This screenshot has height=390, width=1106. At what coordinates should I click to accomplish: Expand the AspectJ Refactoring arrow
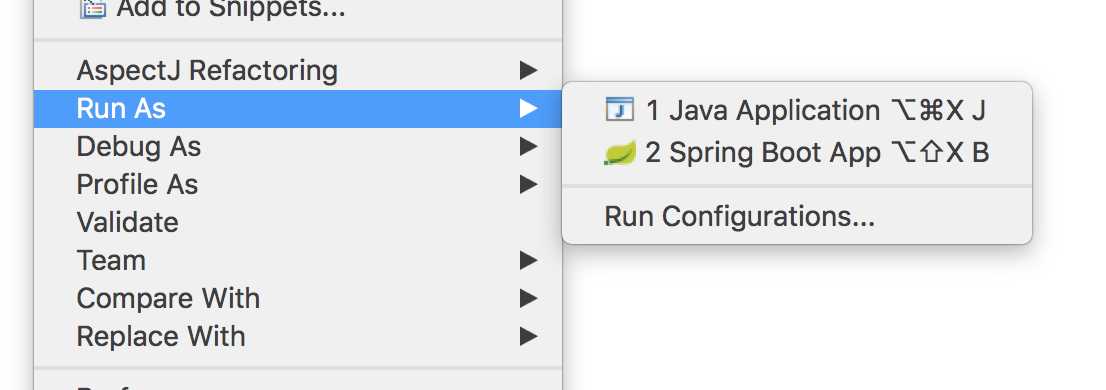tap(528, 71)
